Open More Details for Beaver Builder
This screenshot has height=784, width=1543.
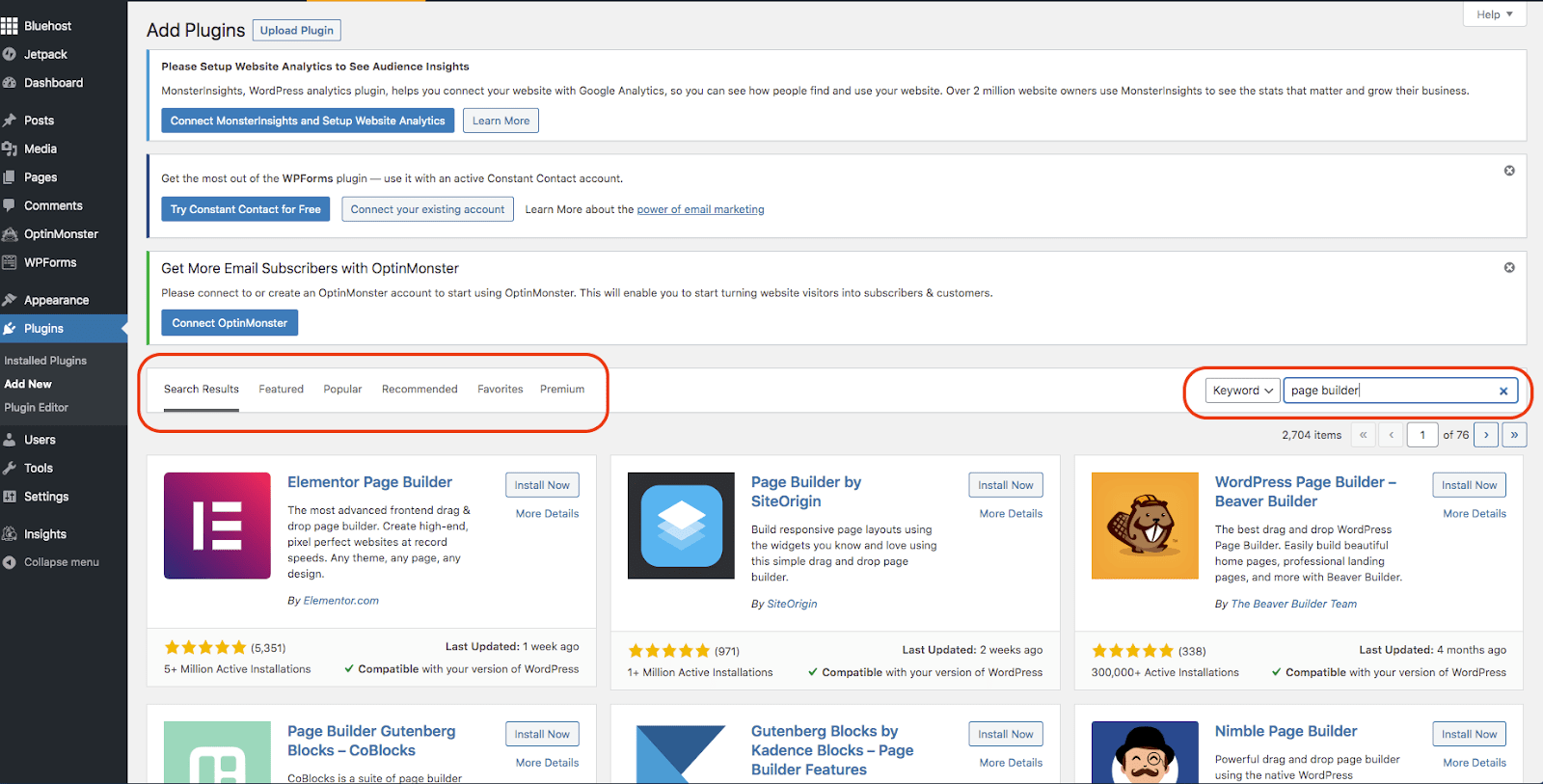[1475, 514]
